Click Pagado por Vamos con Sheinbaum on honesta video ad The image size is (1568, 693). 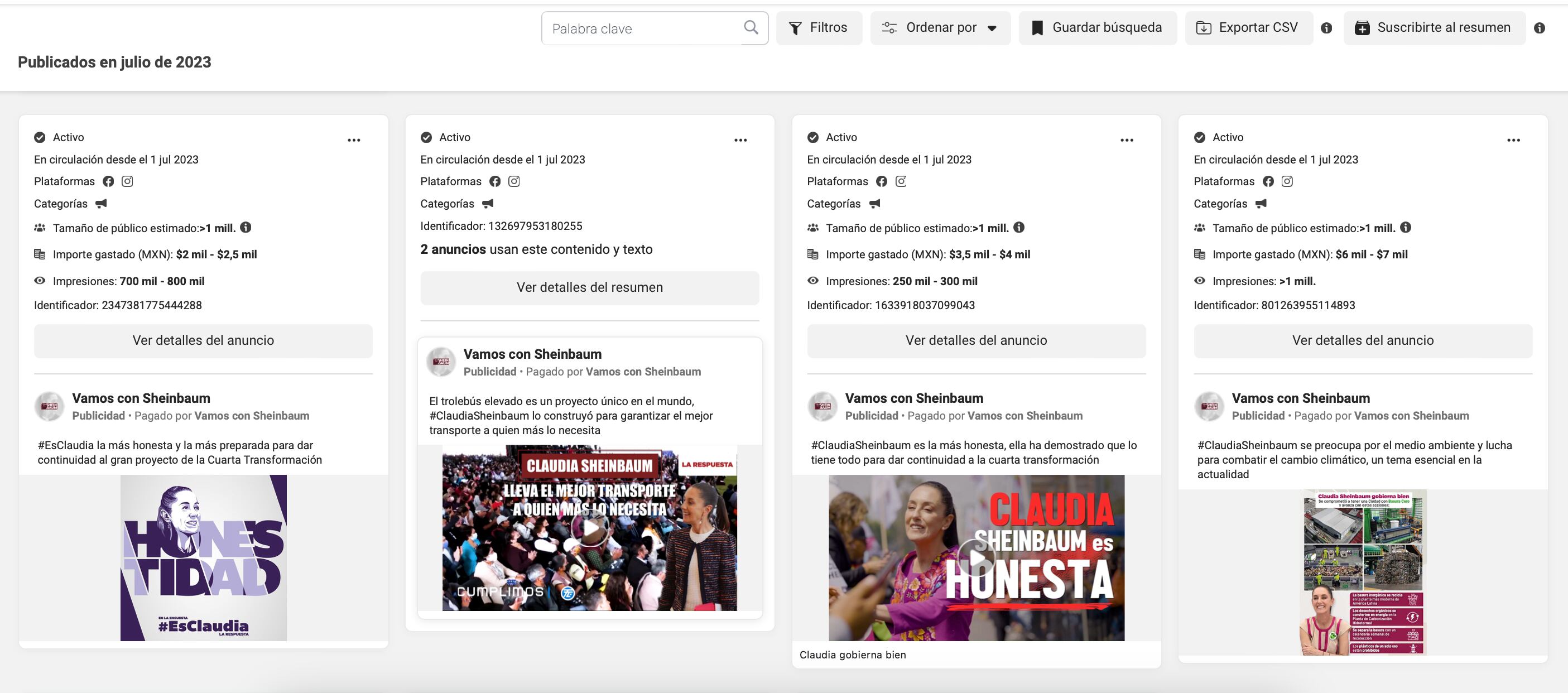pyautogui.click(x=994, y=416)
